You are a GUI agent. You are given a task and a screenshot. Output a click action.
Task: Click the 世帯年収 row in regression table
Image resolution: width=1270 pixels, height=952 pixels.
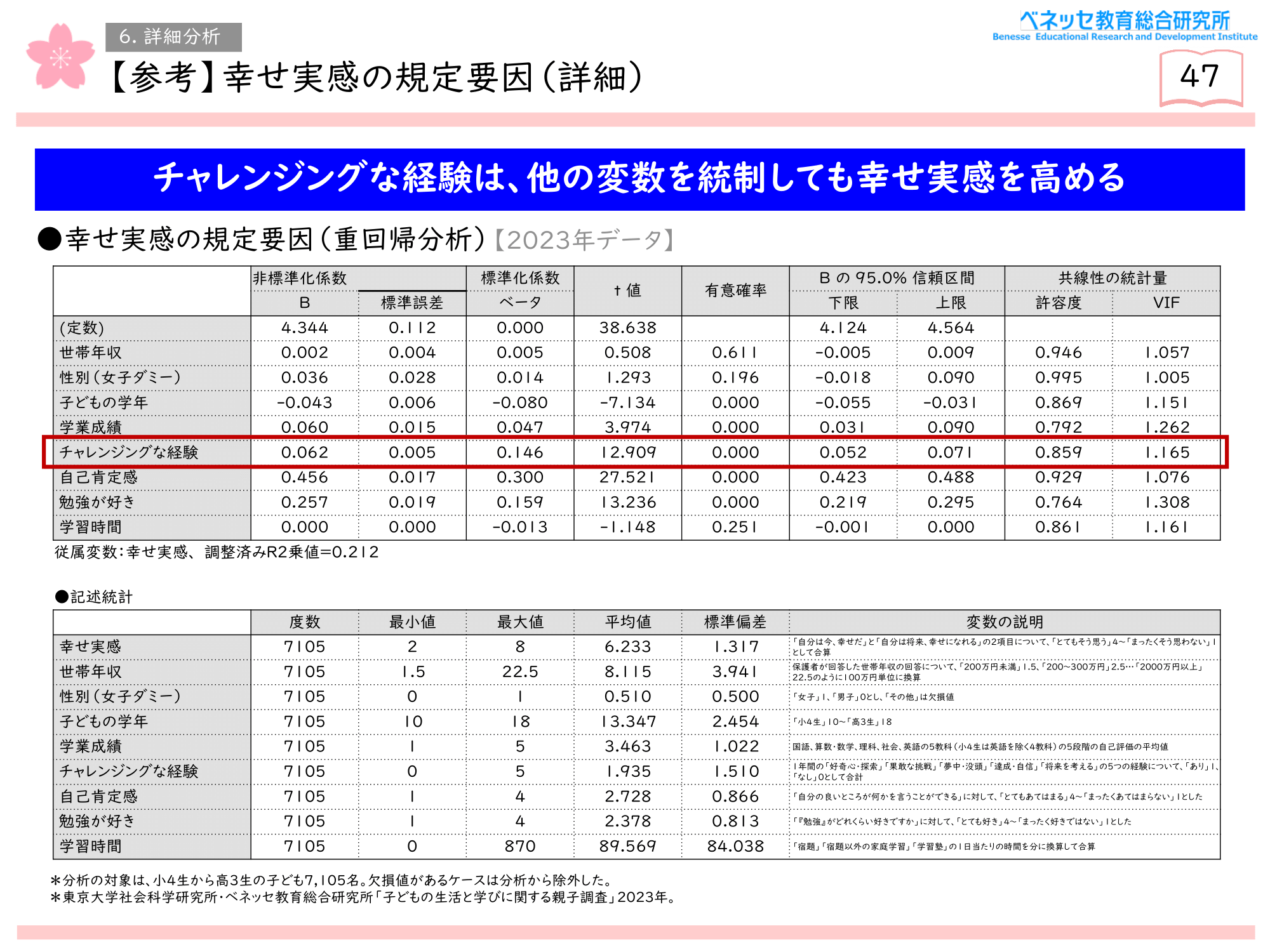[x=91, y=352]
